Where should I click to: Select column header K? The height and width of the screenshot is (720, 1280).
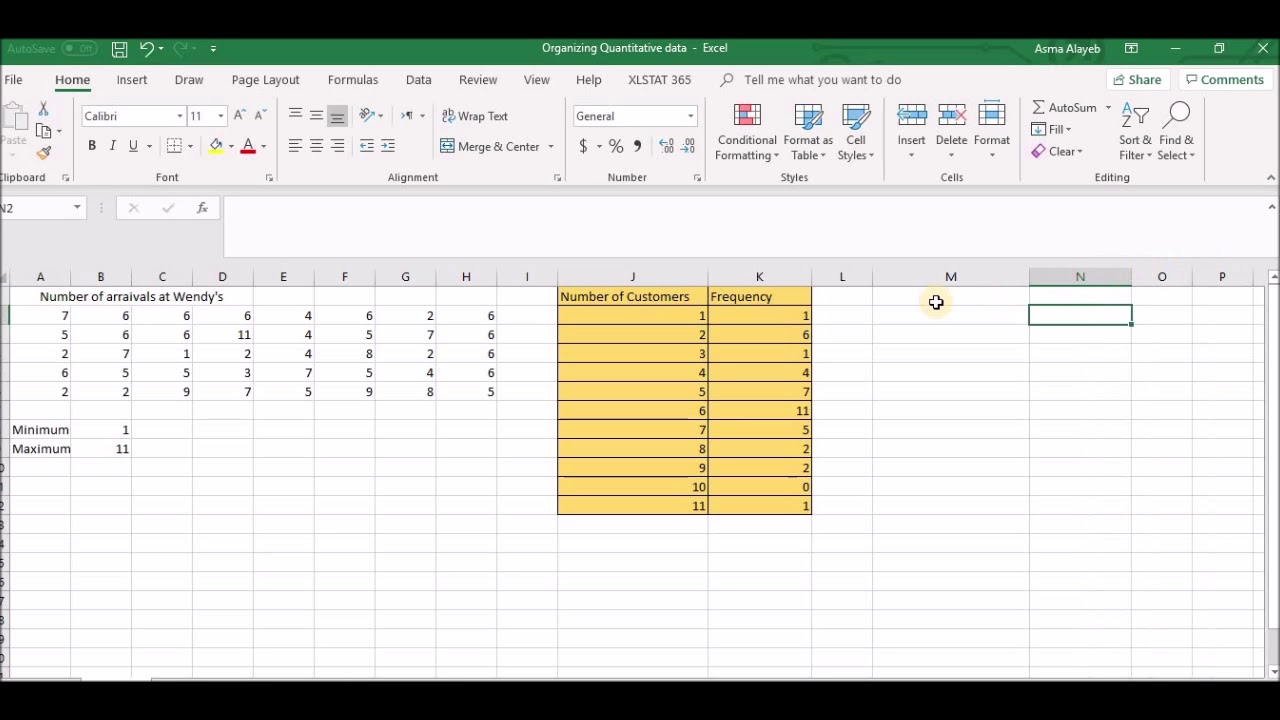759,277
